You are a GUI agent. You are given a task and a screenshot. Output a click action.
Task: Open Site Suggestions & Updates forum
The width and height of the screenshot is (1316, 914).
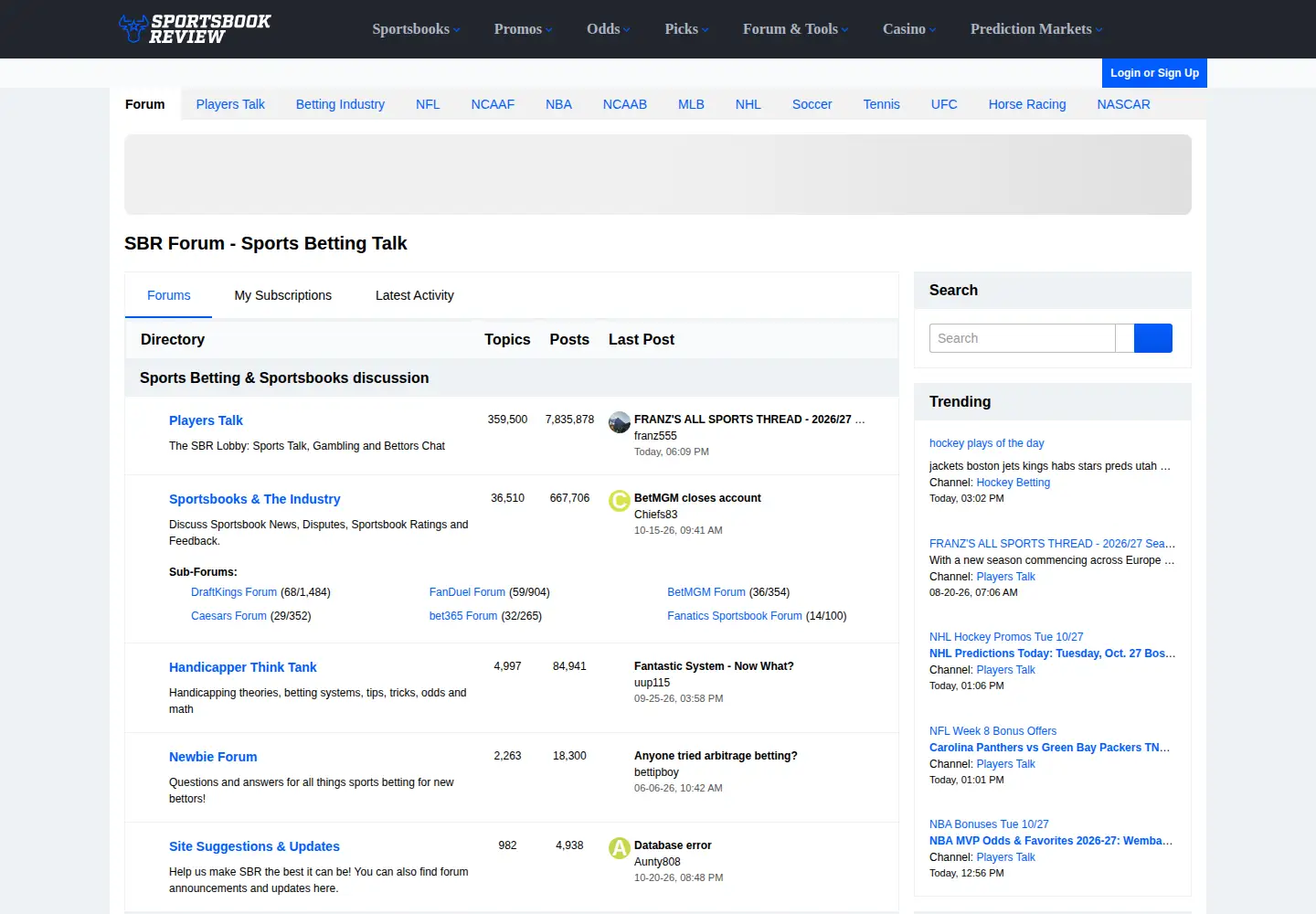tap(254, 846)
